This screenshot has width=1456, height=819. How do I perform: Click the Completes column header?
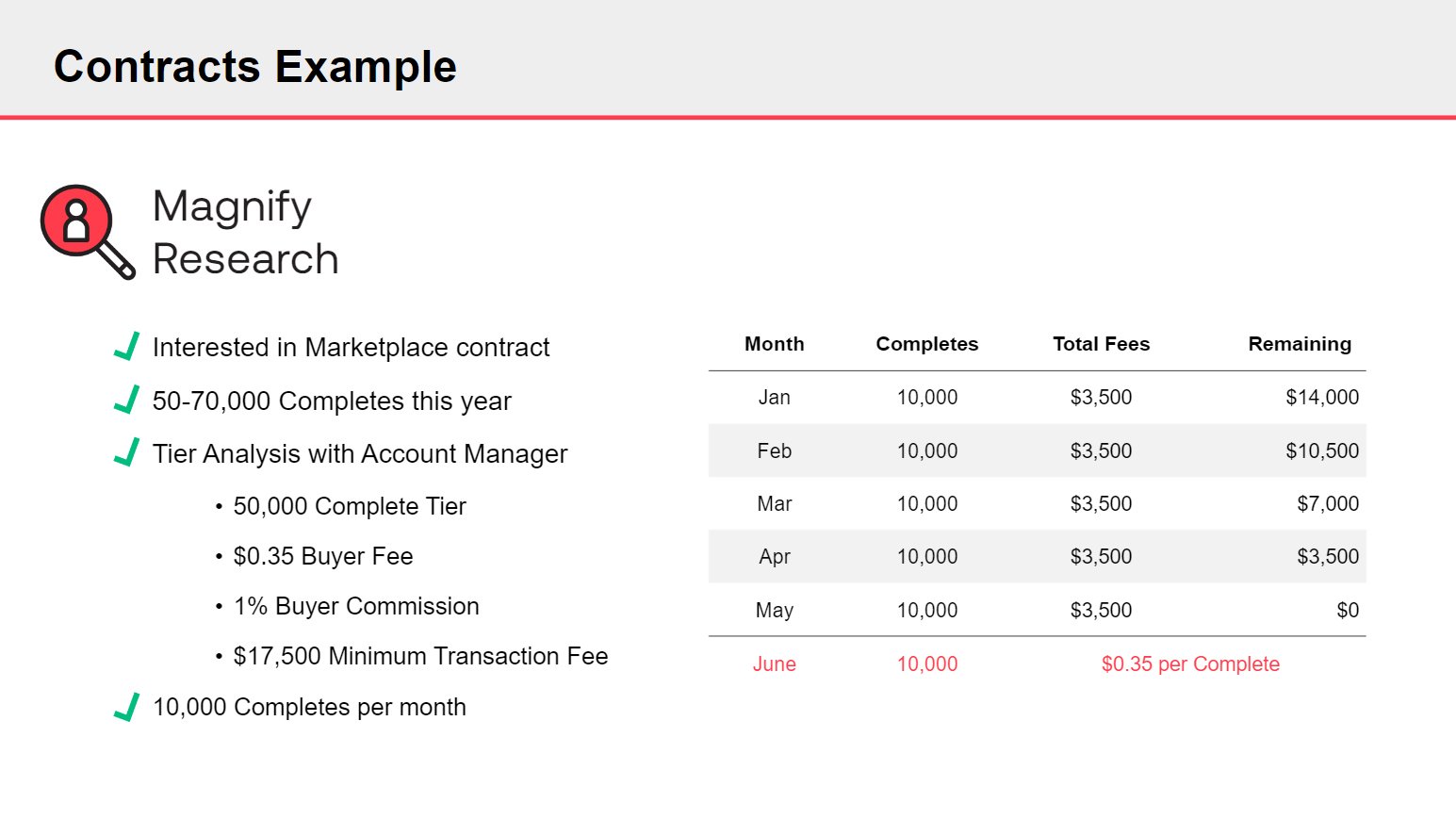click(926, 344)
